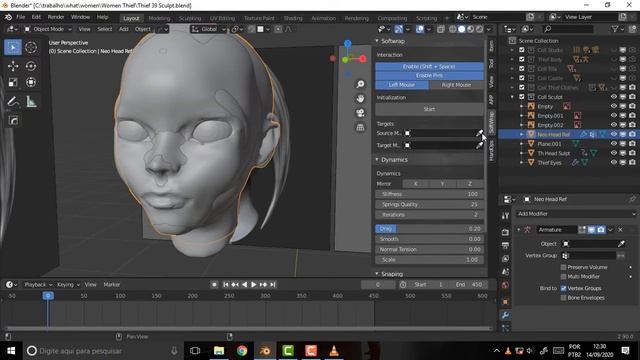
Task: Play the animation forward
Action: point(253,284)
